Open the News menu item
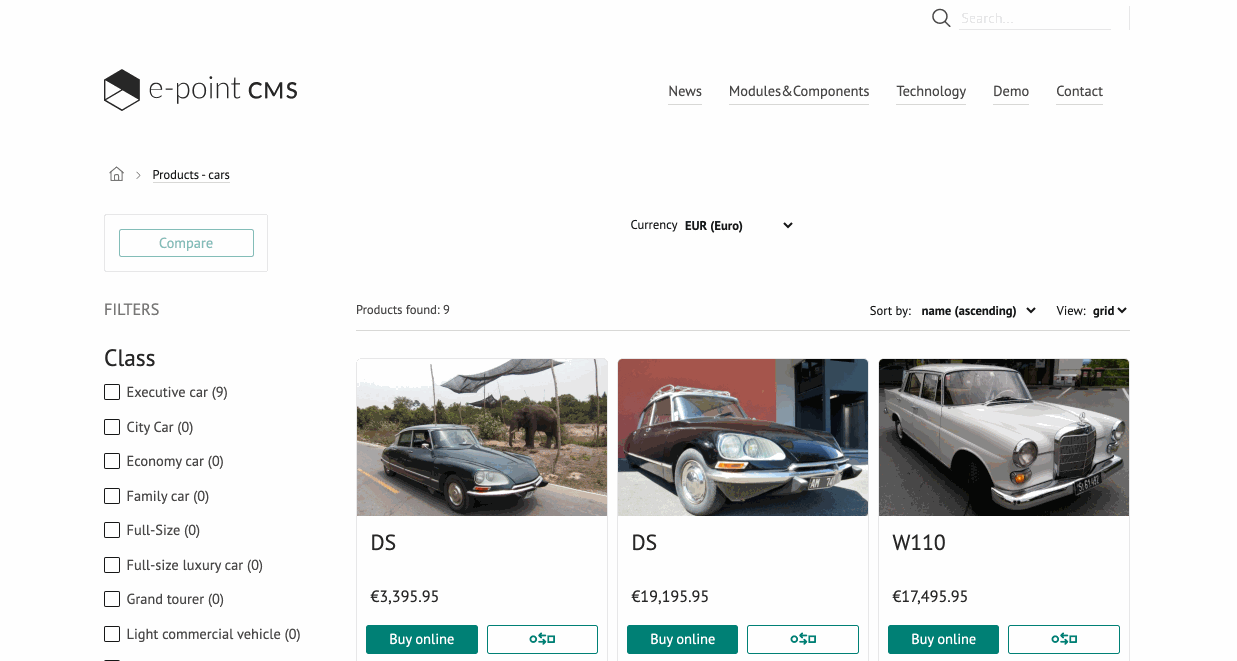The image size is (1237, 661). [x=685, y=91]
